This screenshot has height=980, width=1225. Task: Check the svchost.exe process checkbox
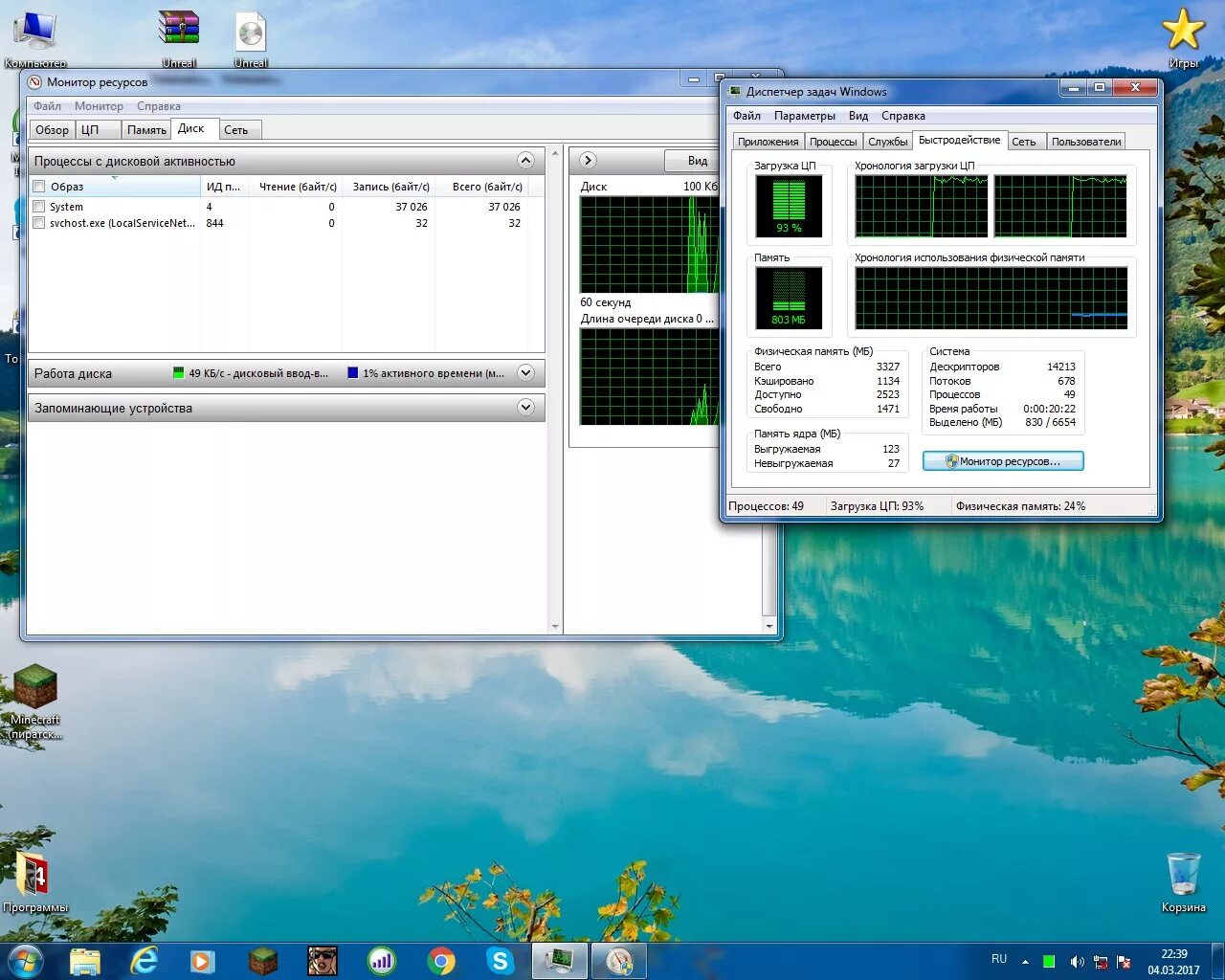pos(39,223)
